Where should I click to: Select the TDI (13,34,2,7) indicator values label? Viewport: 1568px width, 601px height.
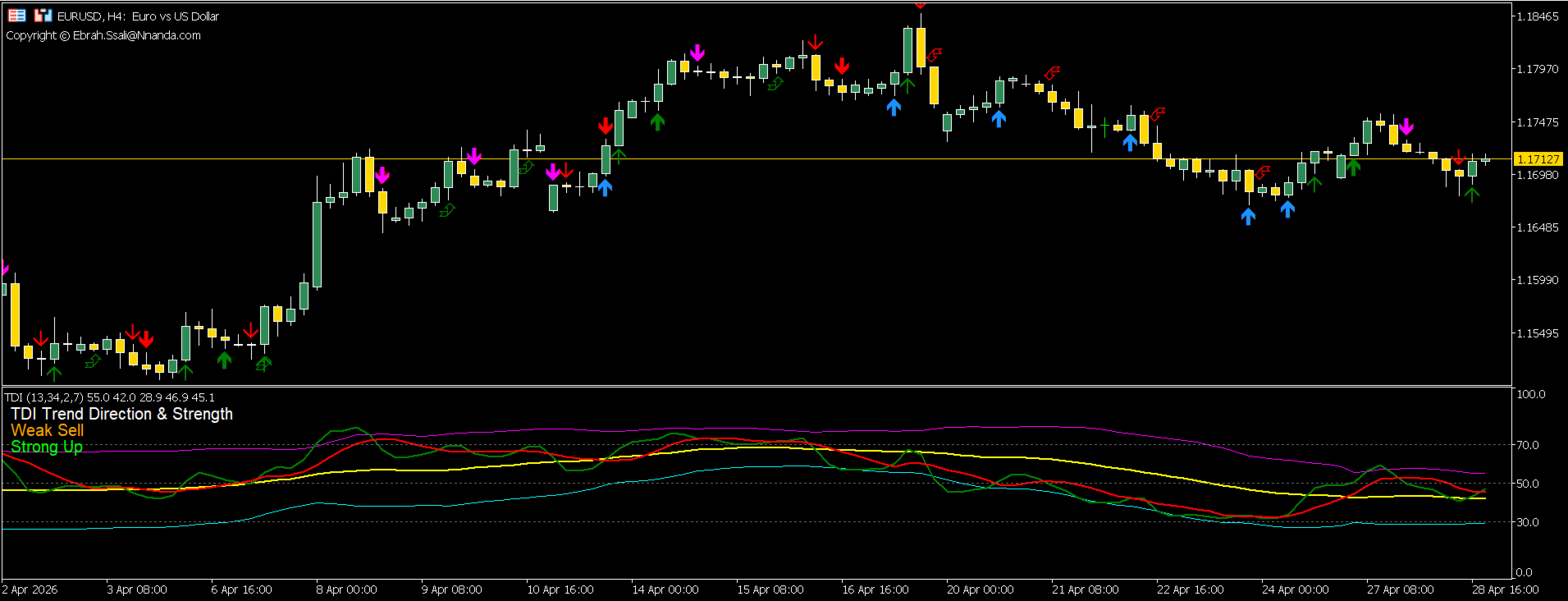(109, 397)
